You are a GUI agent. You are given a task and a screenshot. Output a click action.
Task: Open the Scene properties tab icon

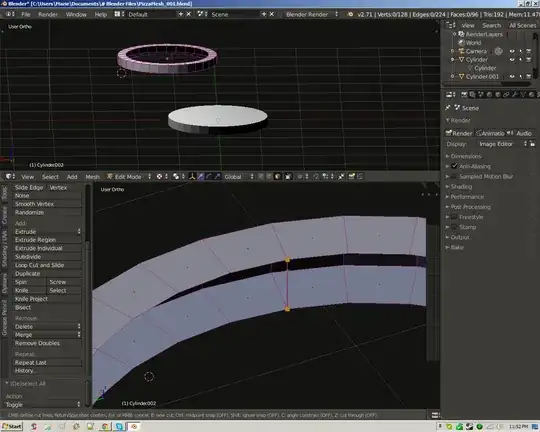coord(481,94)
